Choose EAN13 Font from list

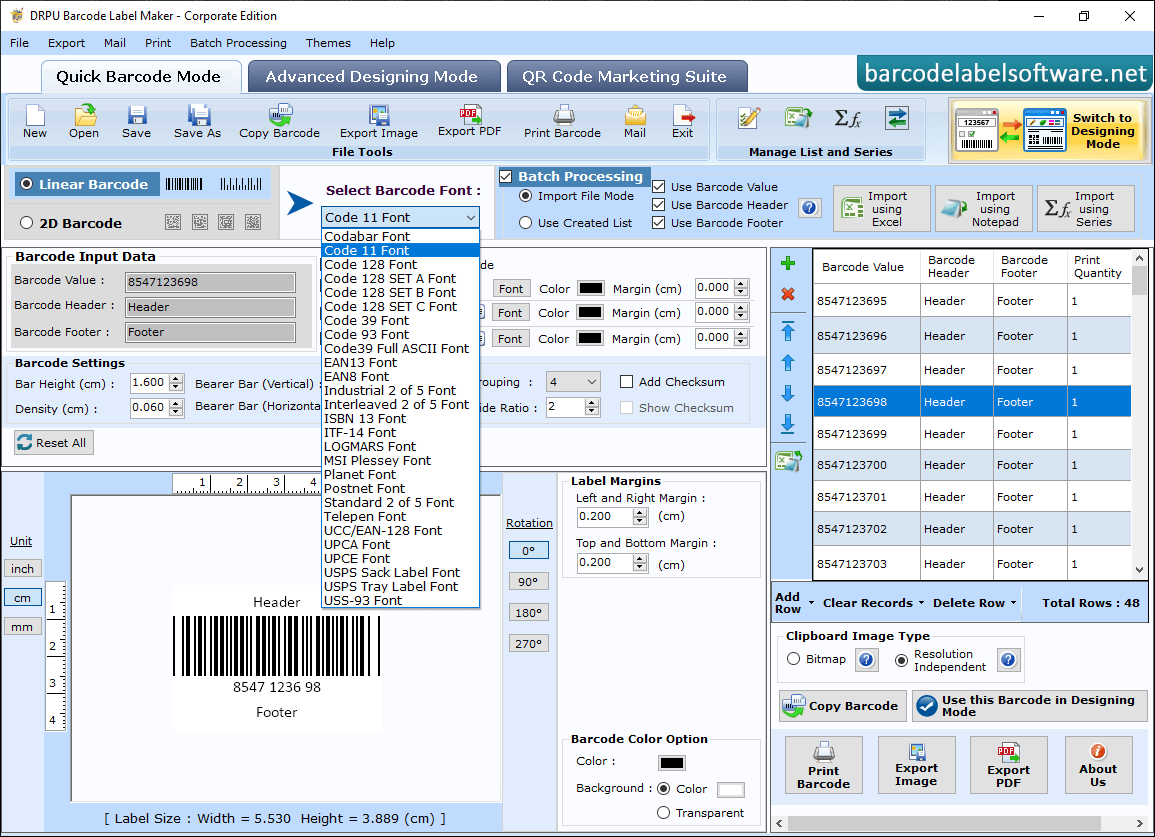[x=401, y=363]
